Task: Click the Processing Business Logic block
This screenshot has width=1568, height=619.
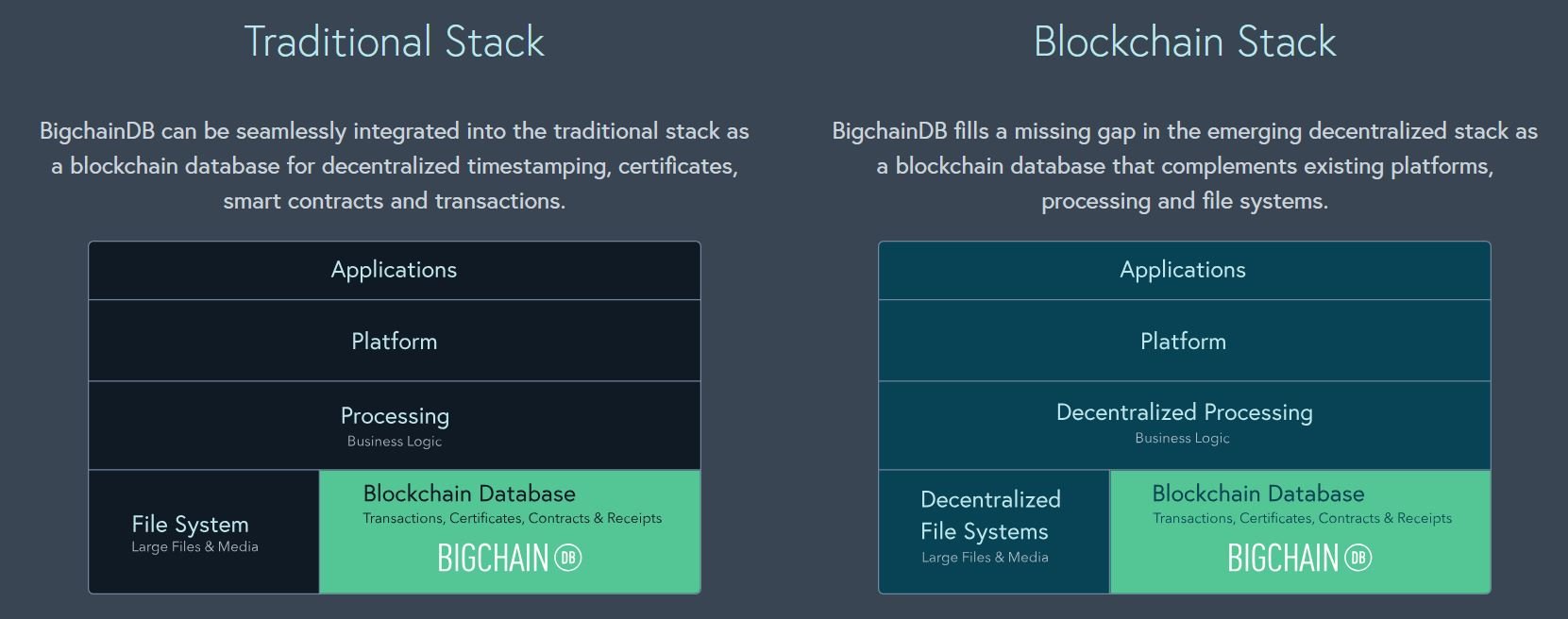Action: (x=395, y=426)
